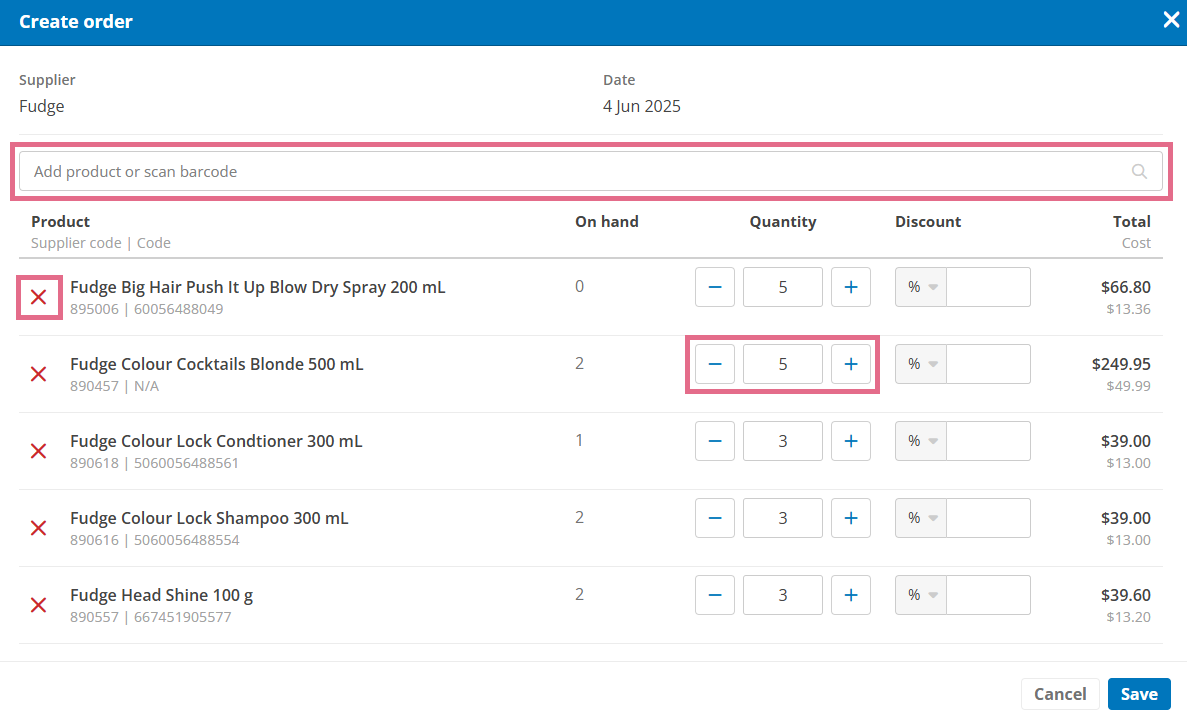Screen dimensions: 1187x721
Task: Click total $66.80 for Big Hair Spray
Action: pos(1126,287)
